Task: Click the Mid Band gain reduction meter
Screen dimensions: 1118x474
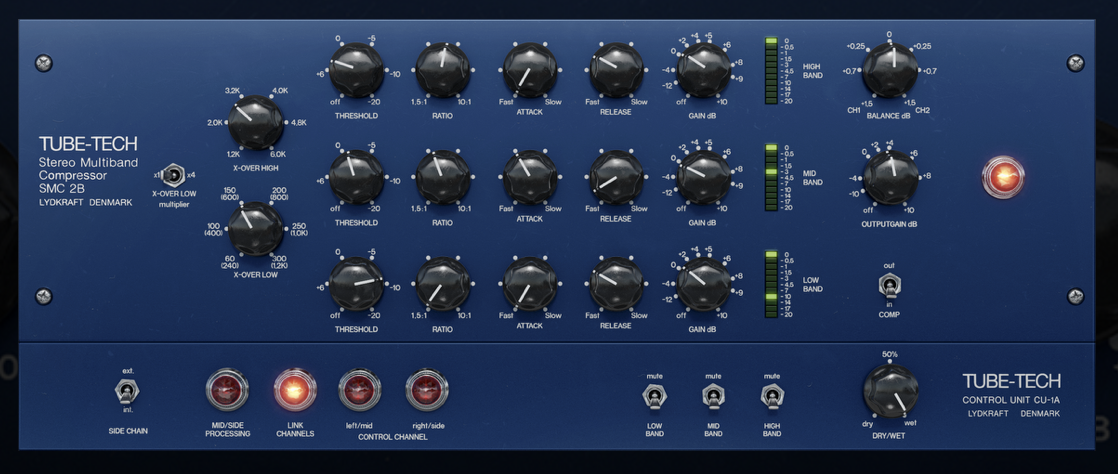Action: click(x=771, y=177)
